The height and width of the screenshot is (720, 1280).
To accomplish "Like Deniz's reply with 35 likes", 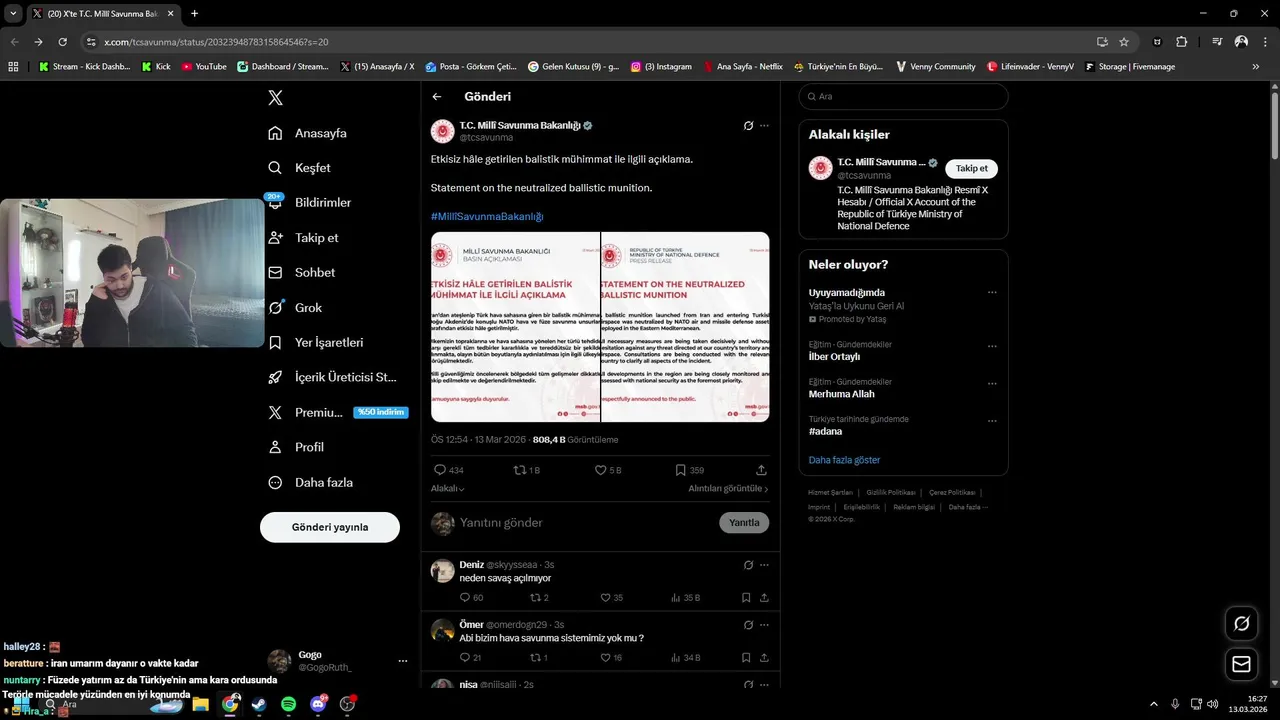I will pyautogui.click(x=604, y=598).
